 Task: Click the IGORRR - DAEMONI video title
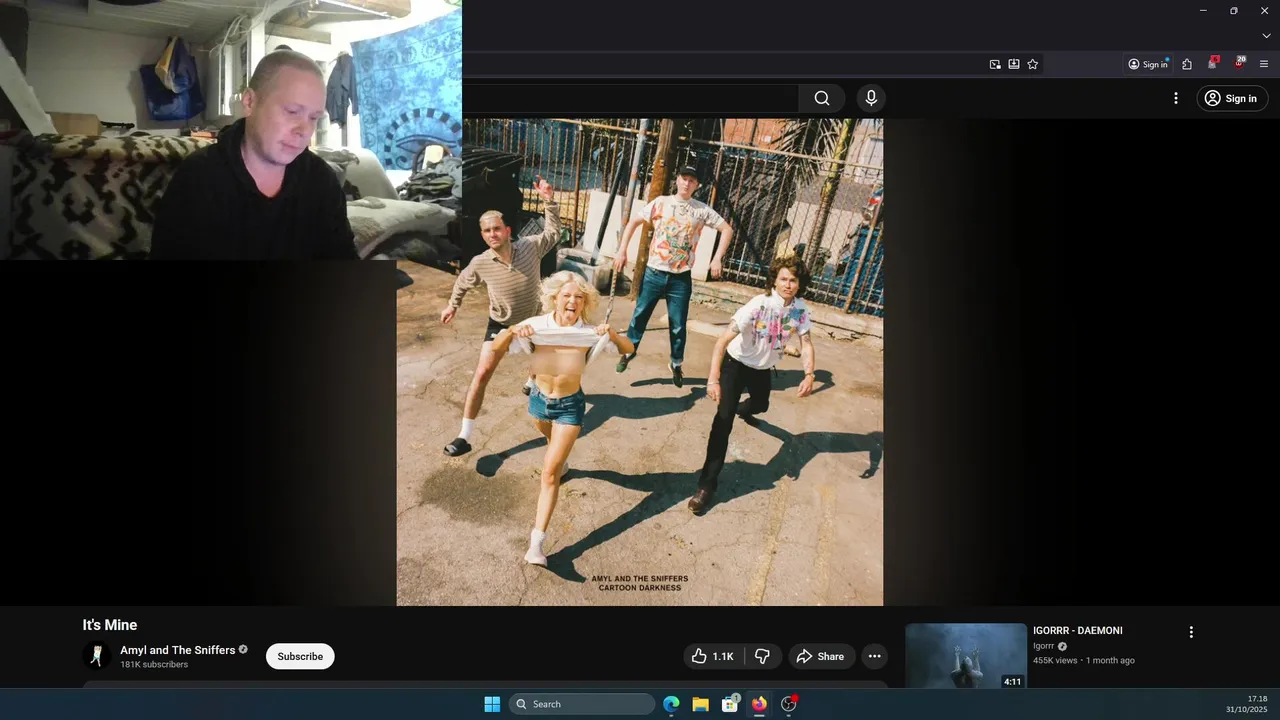1078,631
